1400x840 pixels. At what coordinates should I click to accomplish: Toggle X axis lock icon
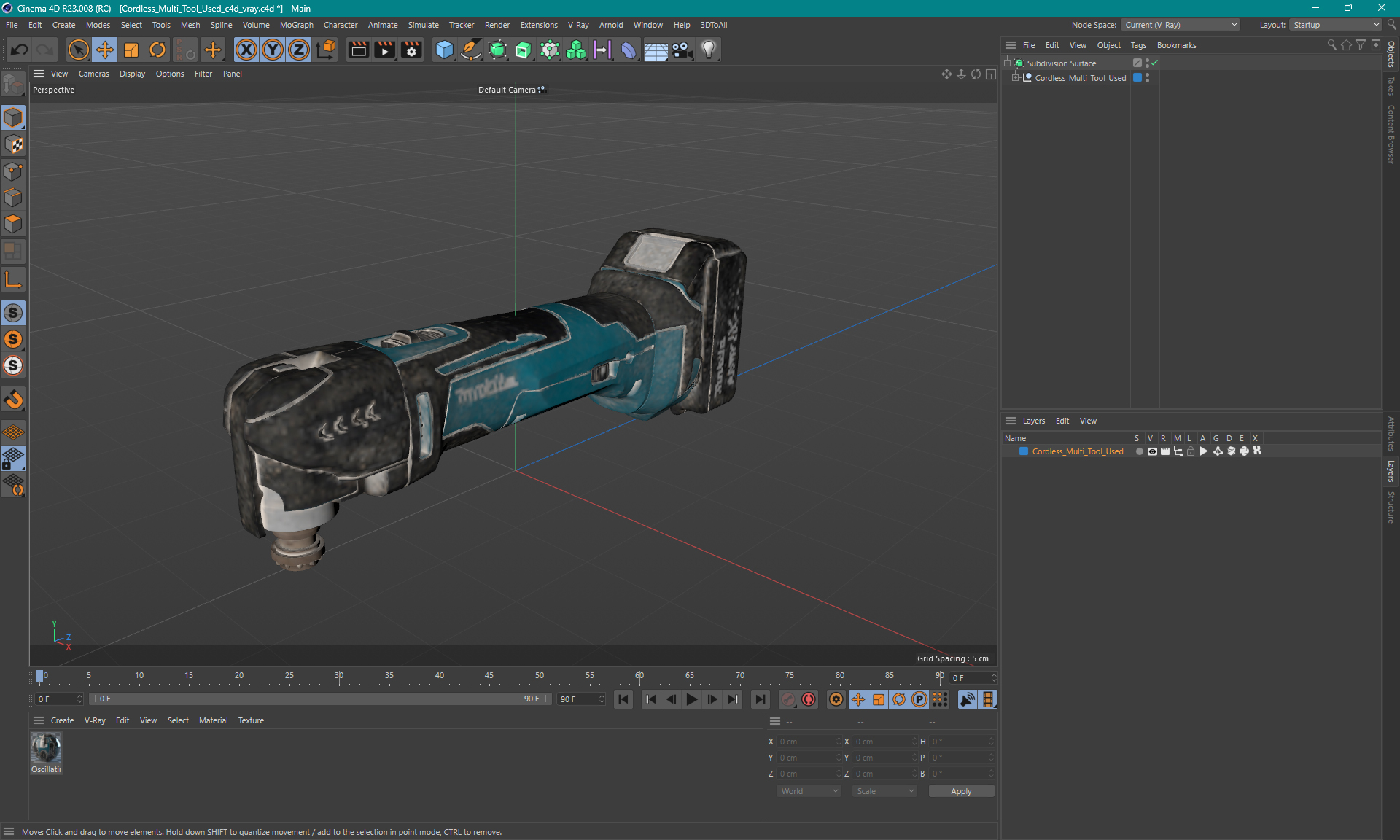(246, 50)
